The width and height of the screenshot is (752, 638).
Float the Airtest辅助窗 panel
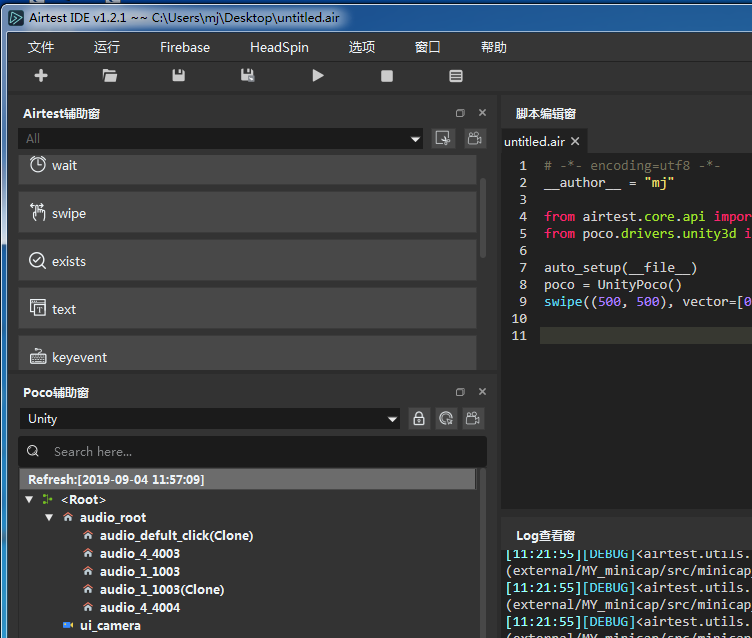click(460, 113)
